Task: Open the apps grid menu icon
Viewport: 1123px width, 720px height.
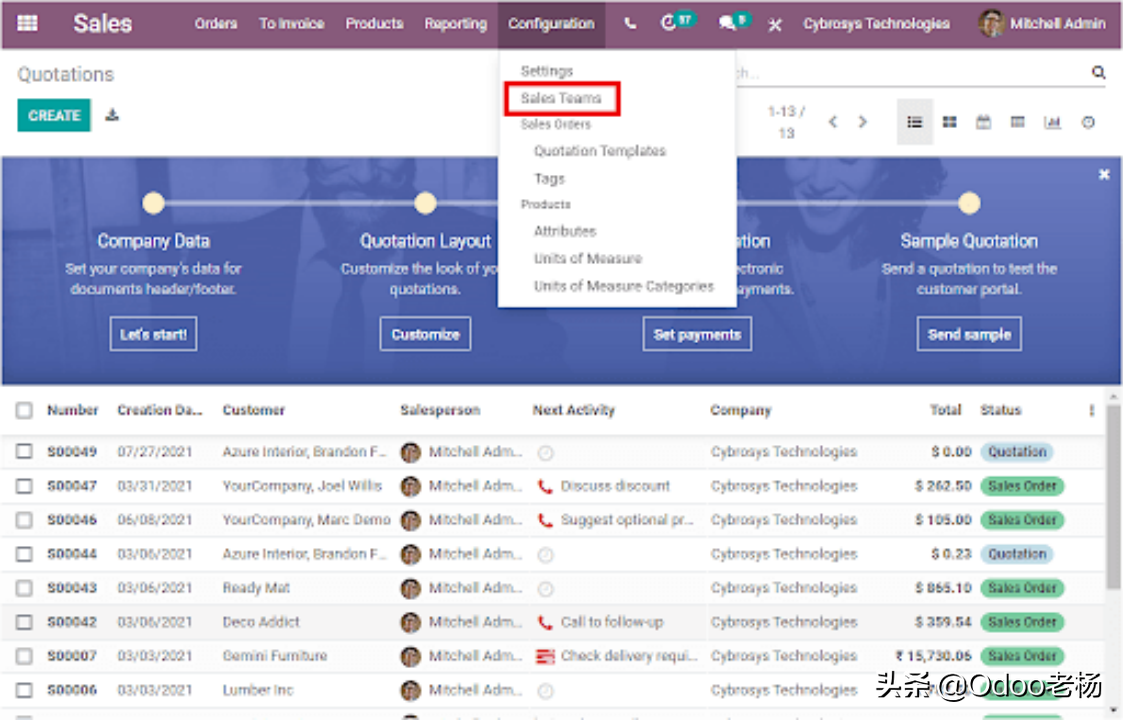Action: [x=27, y=23]
